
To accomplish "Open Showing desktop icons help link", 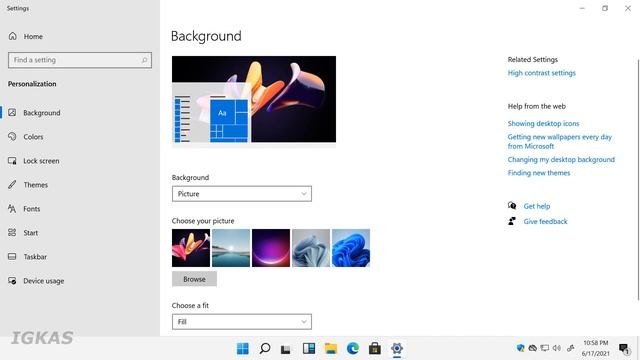I will pyautogui.click(x=543, y=123).
